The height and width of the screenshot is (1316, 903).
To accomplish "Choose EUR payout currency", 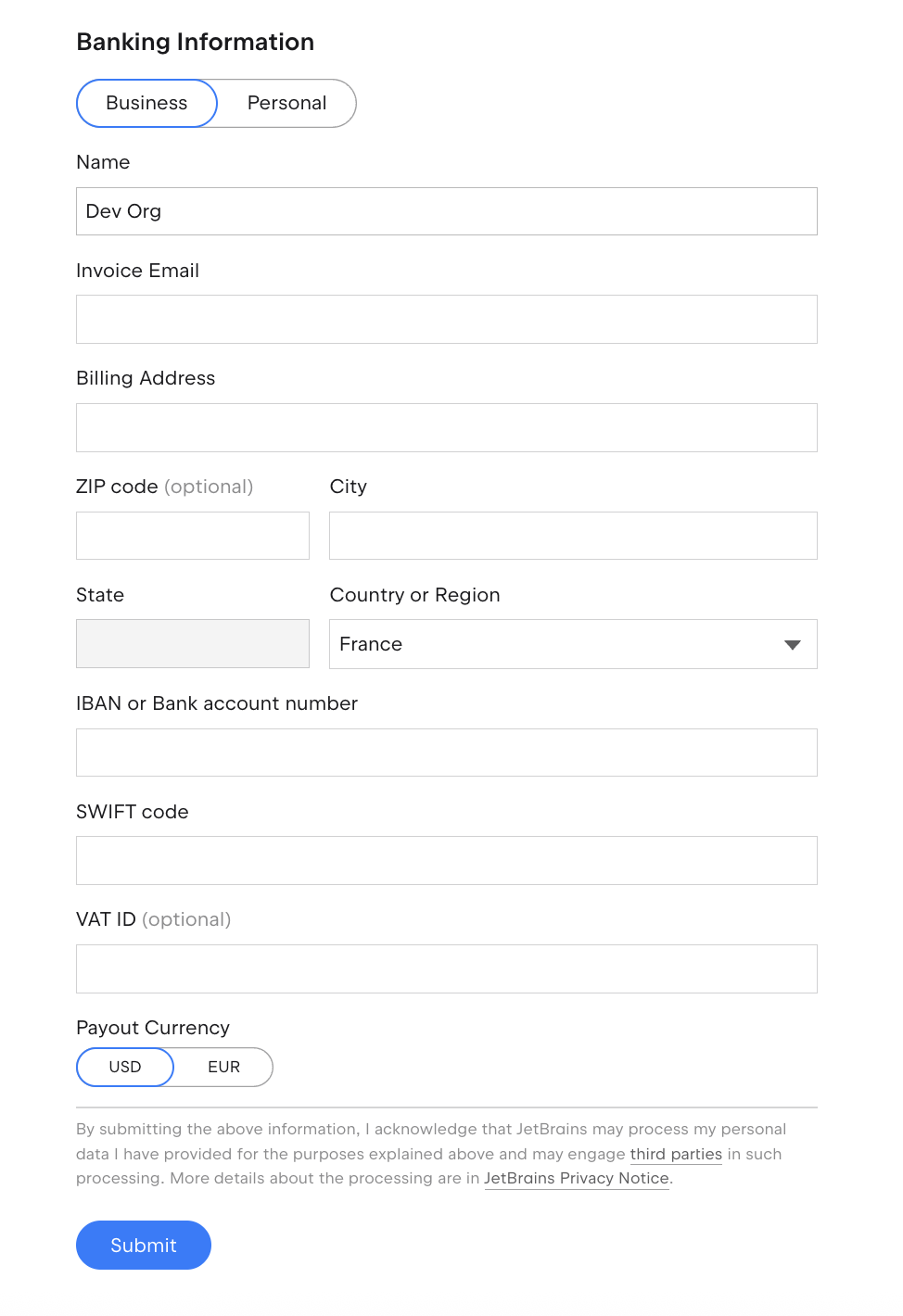I will (x=223, y=1067).
